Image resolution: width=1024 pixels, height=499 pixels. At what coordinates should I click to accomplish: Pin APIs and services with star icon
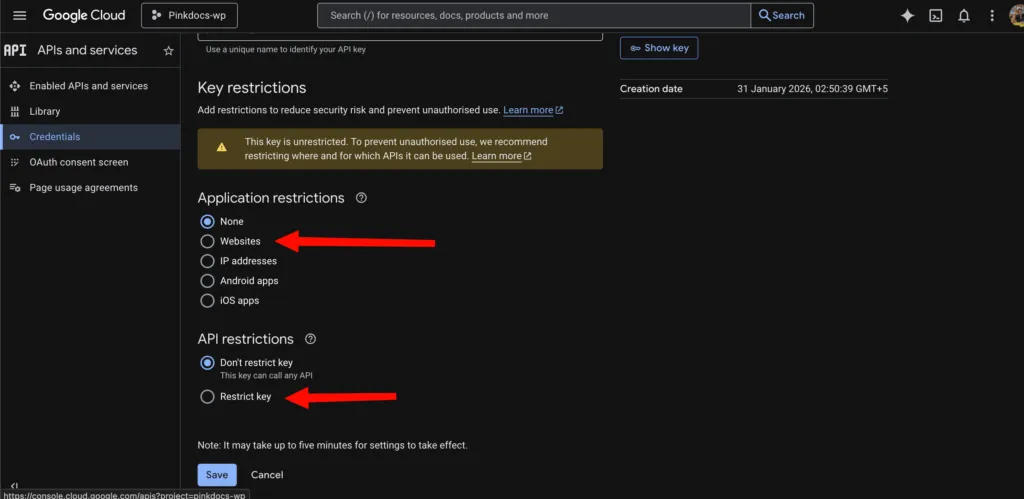click(x=168, y=51)
